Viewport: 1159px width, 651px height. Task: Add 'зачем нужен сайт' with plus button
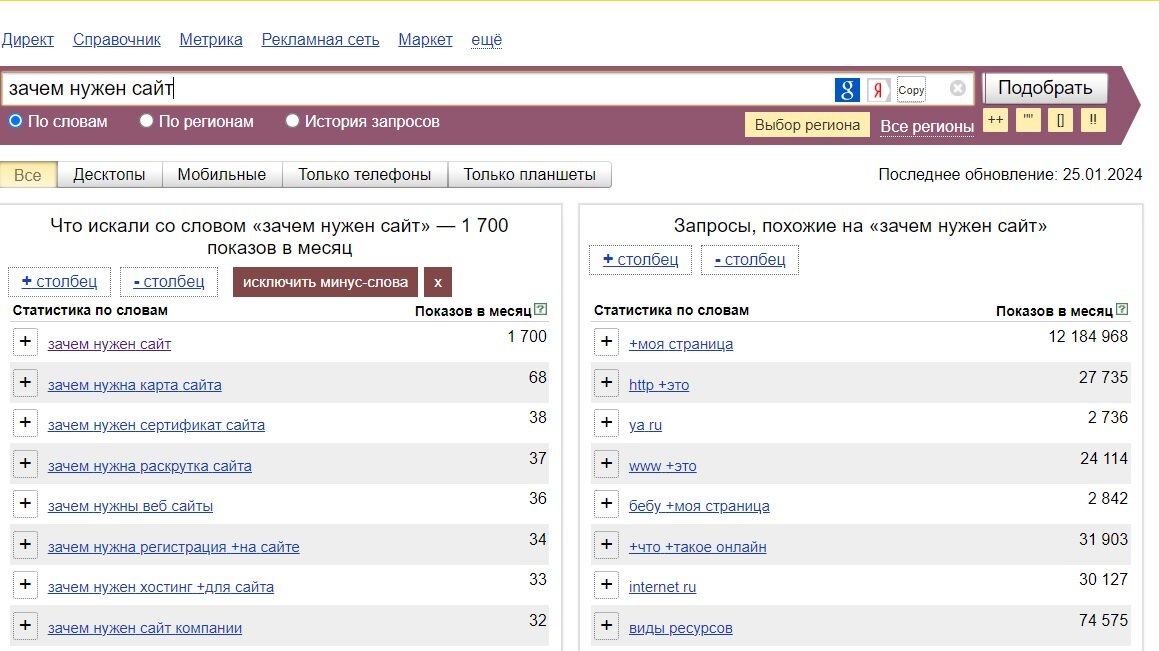25,341
